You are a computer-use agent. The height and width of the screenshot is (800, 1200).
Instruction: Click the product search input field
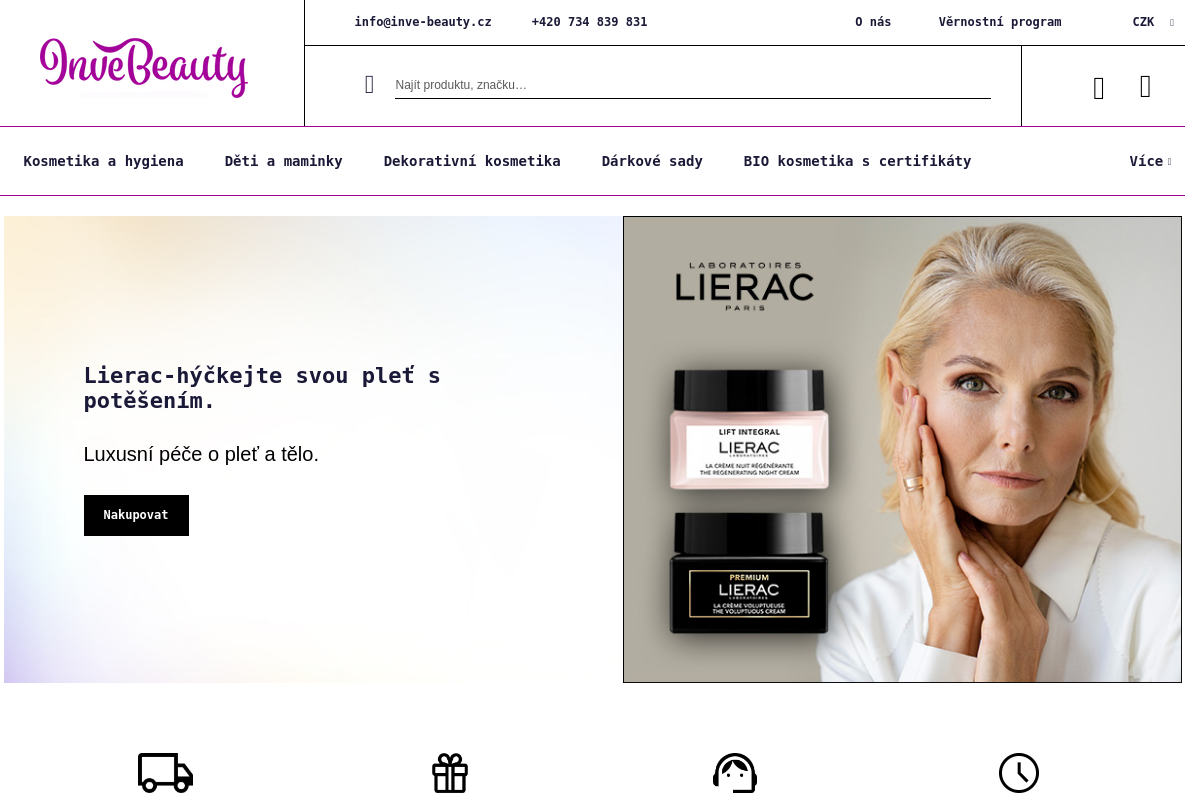693,85
